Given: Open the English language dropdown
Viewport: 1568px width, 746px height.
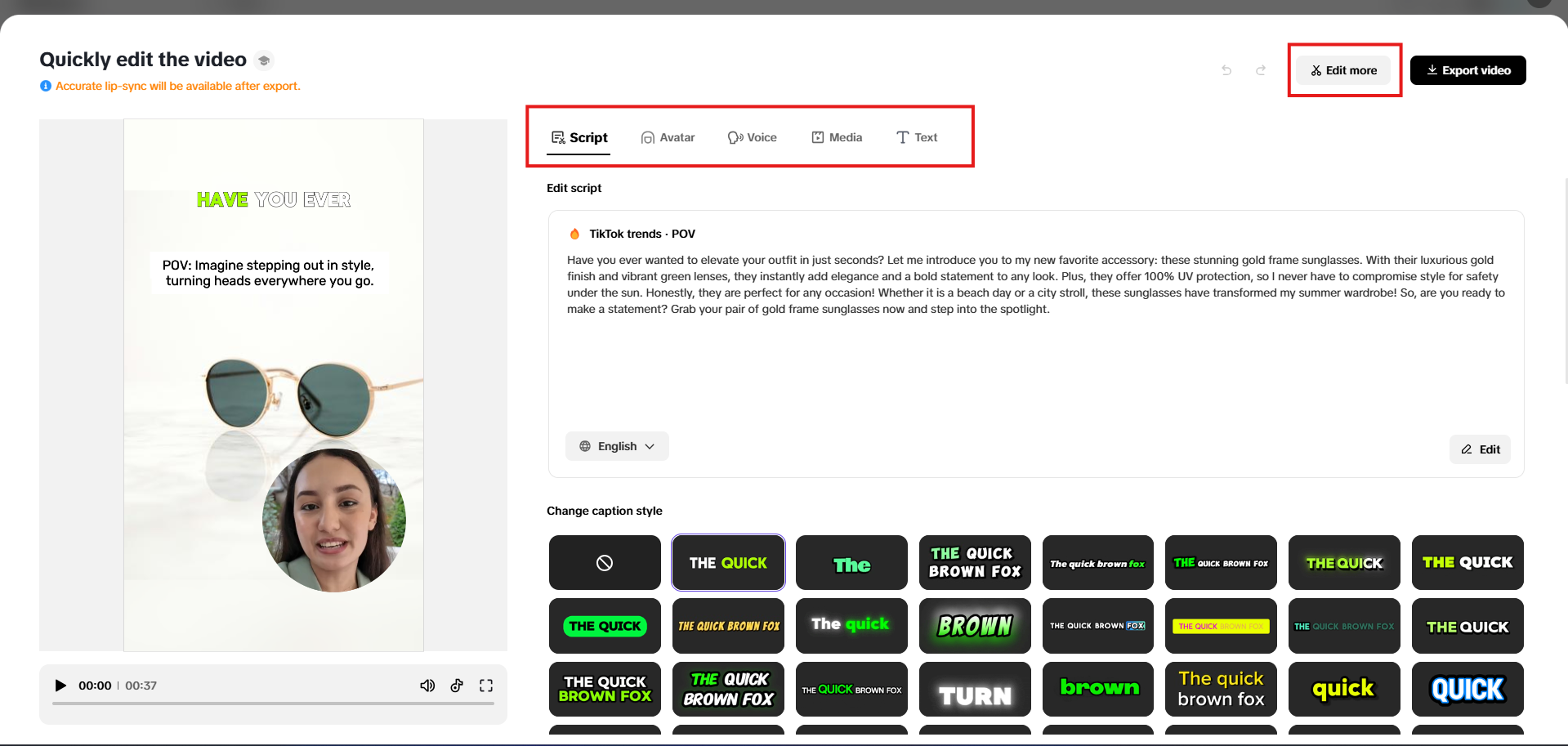Looking at the screenshot, I should pos(617,446).
